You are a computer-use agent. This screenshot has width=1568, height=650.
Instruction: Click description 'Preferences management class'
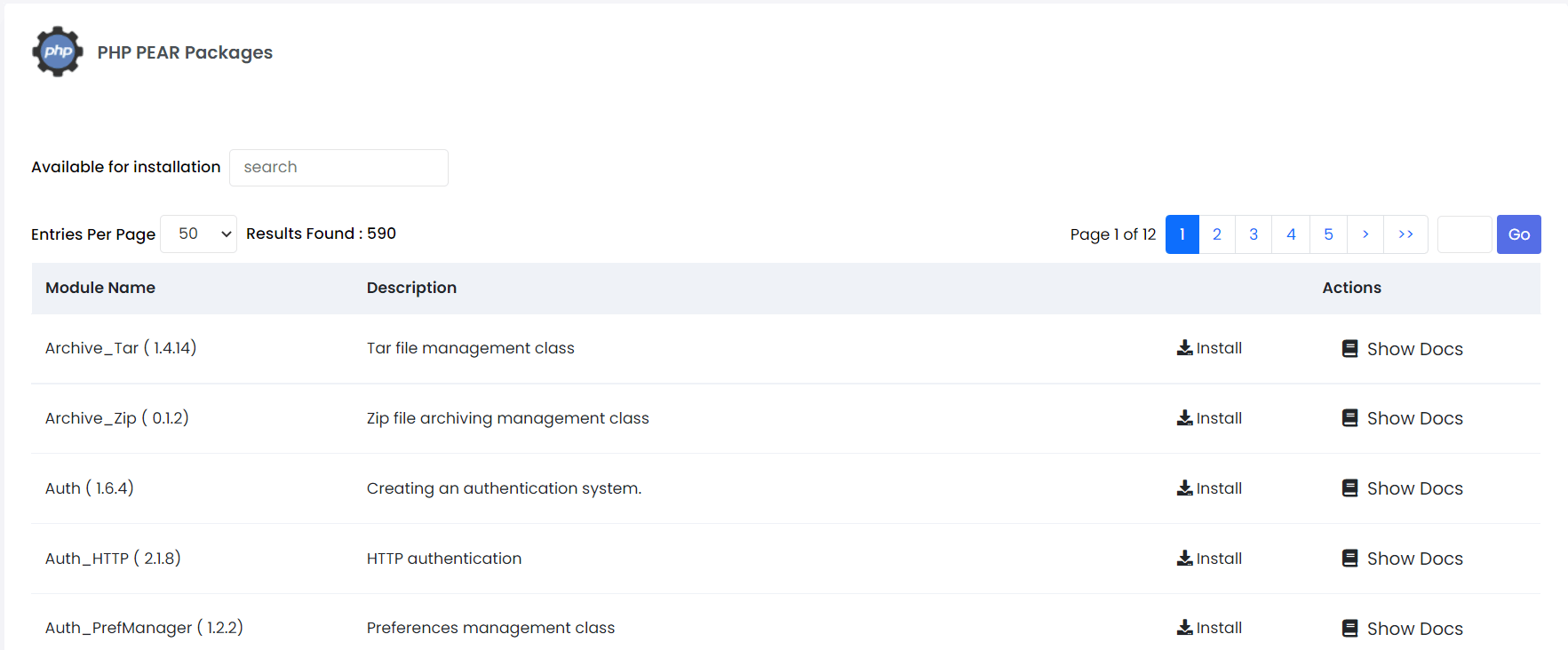[490, 628]
